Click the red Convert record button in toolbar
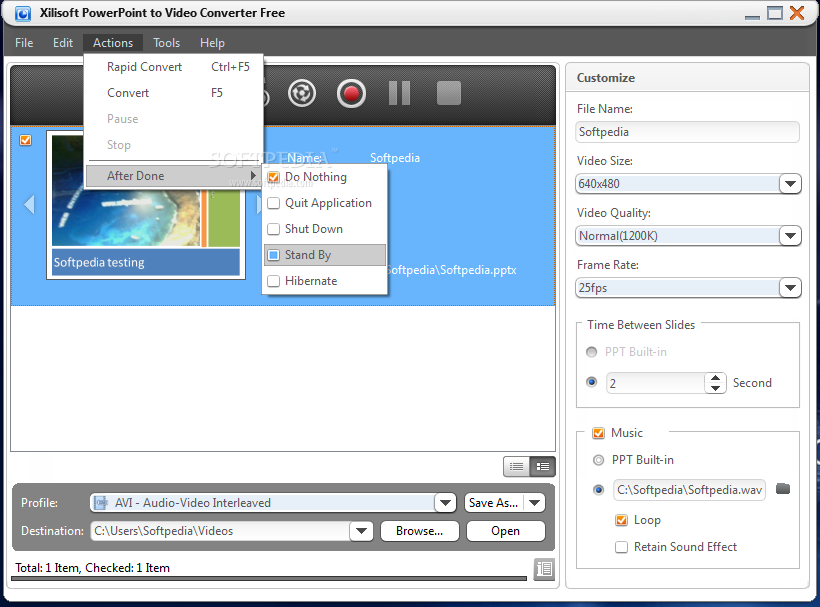Screen dimensions: 820x607 click(x=351, y=94)
